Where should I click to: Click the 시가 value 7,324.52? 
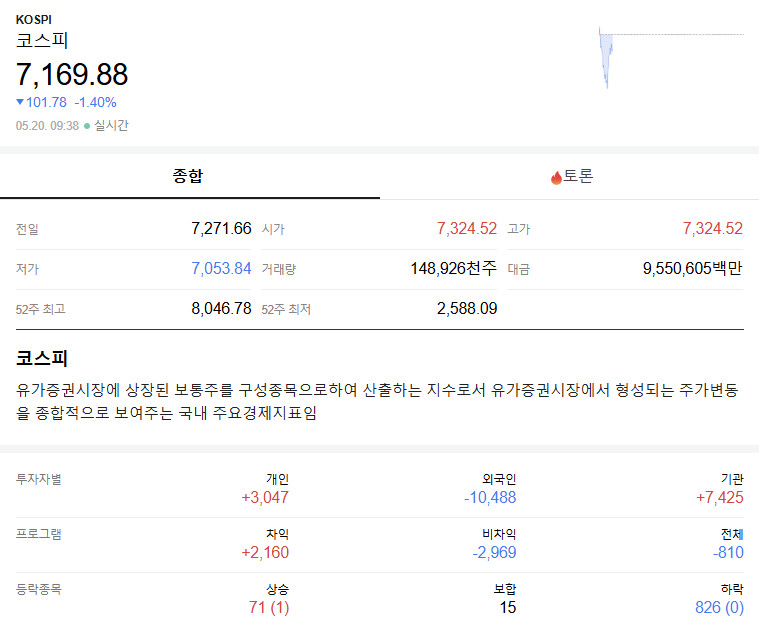pos(467,228)
